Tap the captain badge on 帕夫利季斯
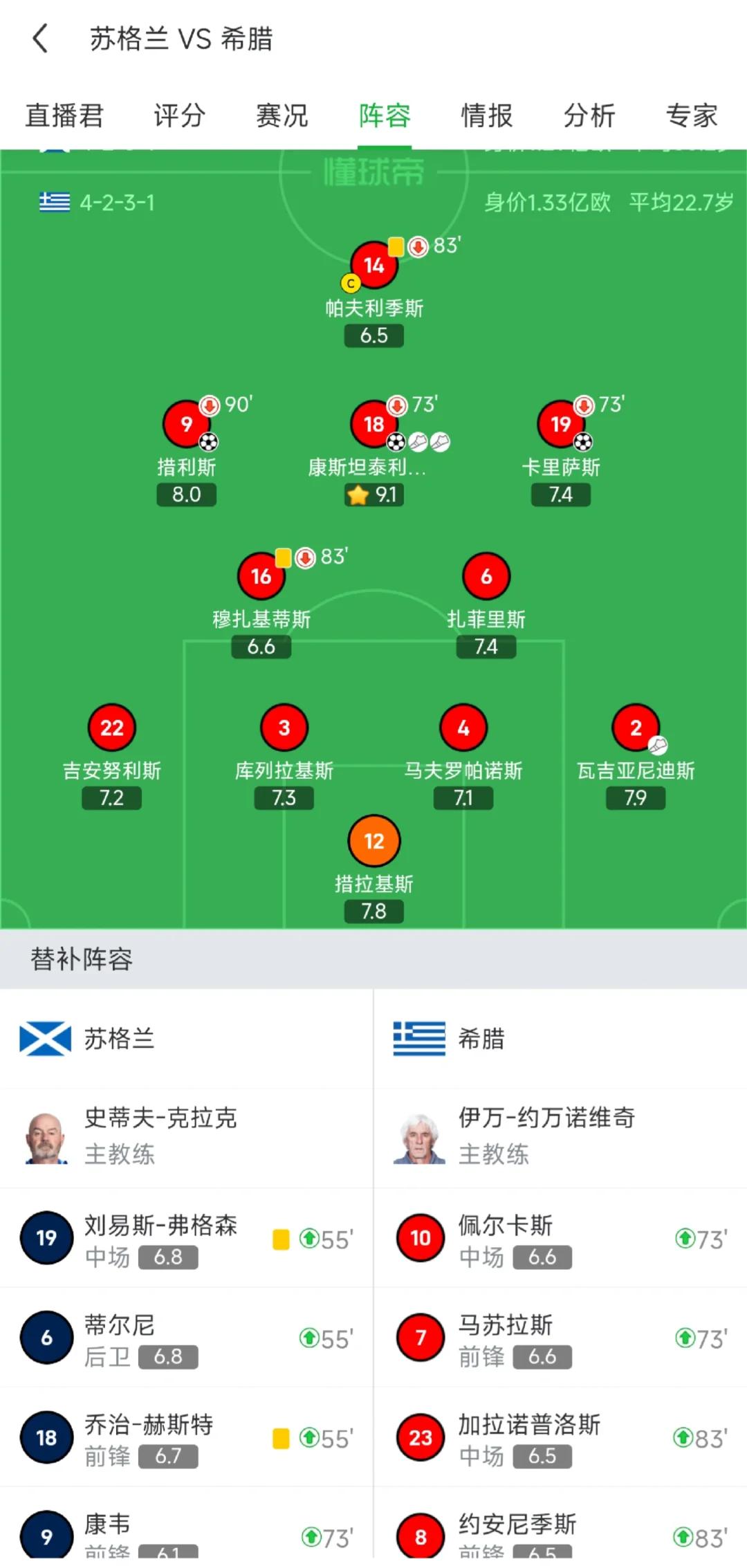Screen dimensions: 747x1568 pos(350,283)
